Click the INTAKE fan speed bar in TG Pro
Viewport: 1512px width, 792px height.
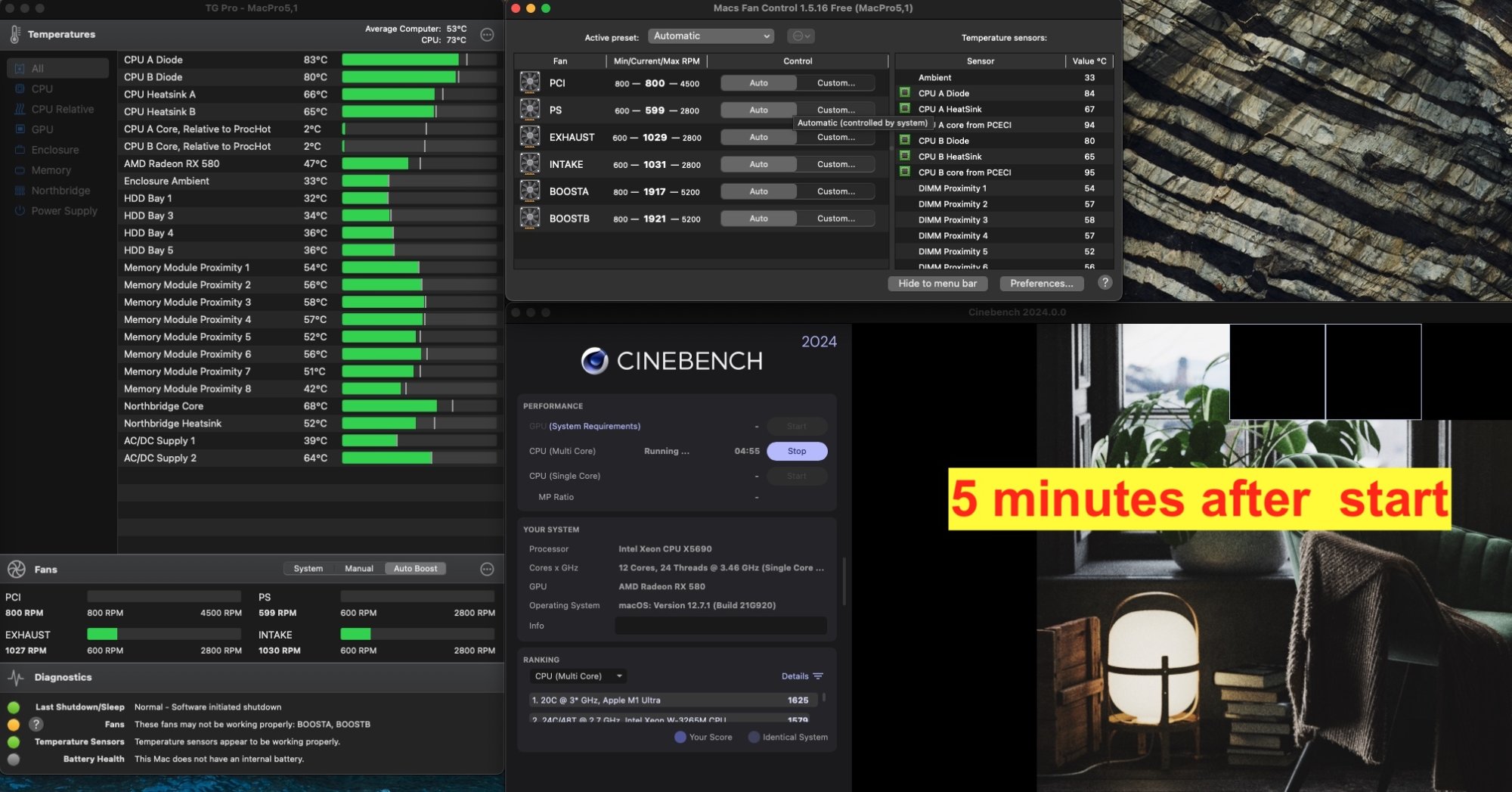click(x=417, y=634)
